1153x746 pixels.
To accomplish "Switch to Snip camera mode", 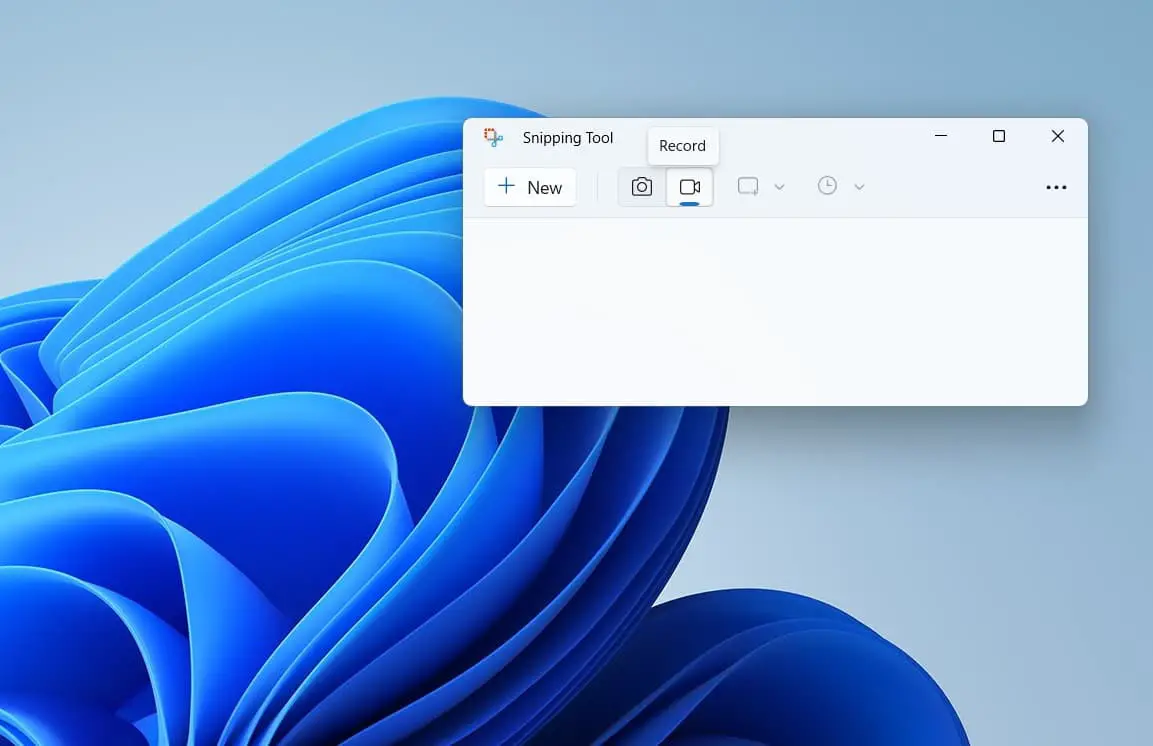I will 642,187.
